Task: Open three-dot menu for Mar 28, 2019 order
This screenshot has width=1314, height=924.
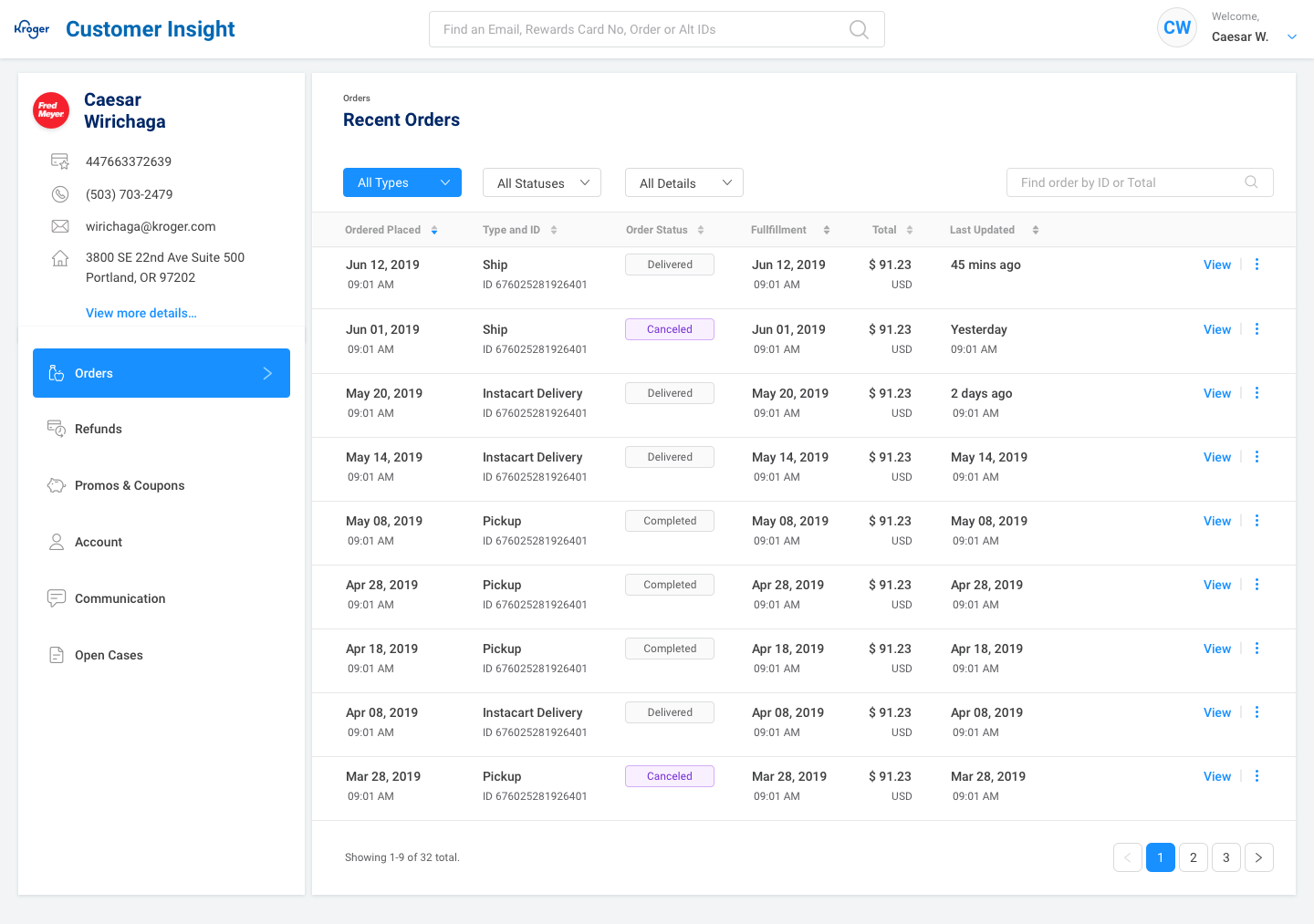Action: click(x=1257, y=776)
